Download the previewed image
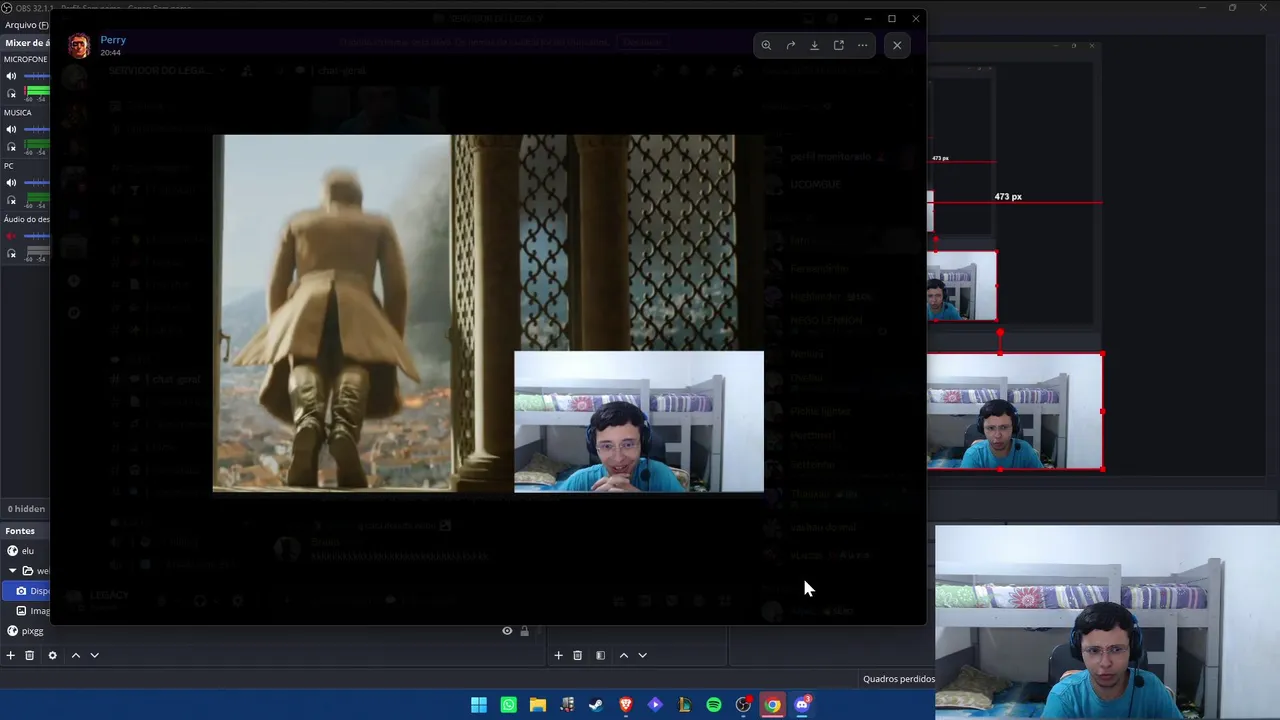This screenshot has height=720, width=1280. 814,45
